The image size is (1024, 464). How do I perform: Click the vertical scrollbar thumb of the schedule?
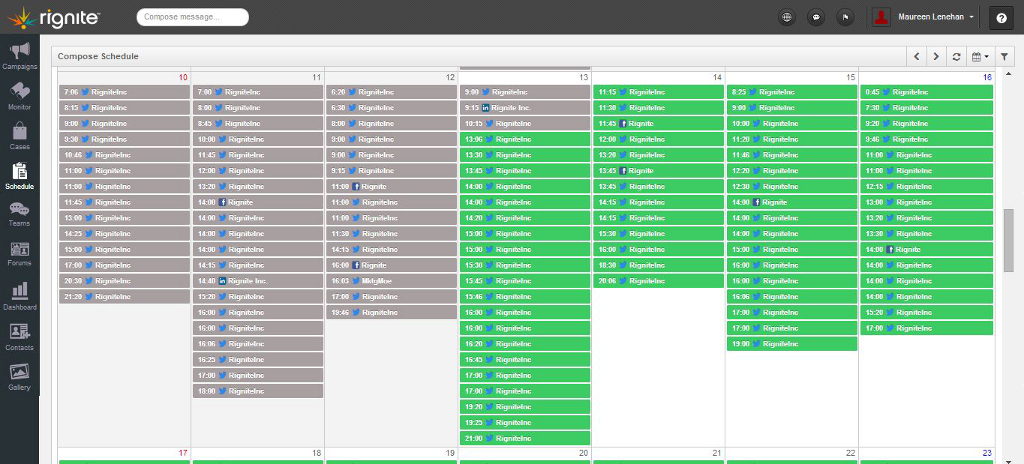1008,240
